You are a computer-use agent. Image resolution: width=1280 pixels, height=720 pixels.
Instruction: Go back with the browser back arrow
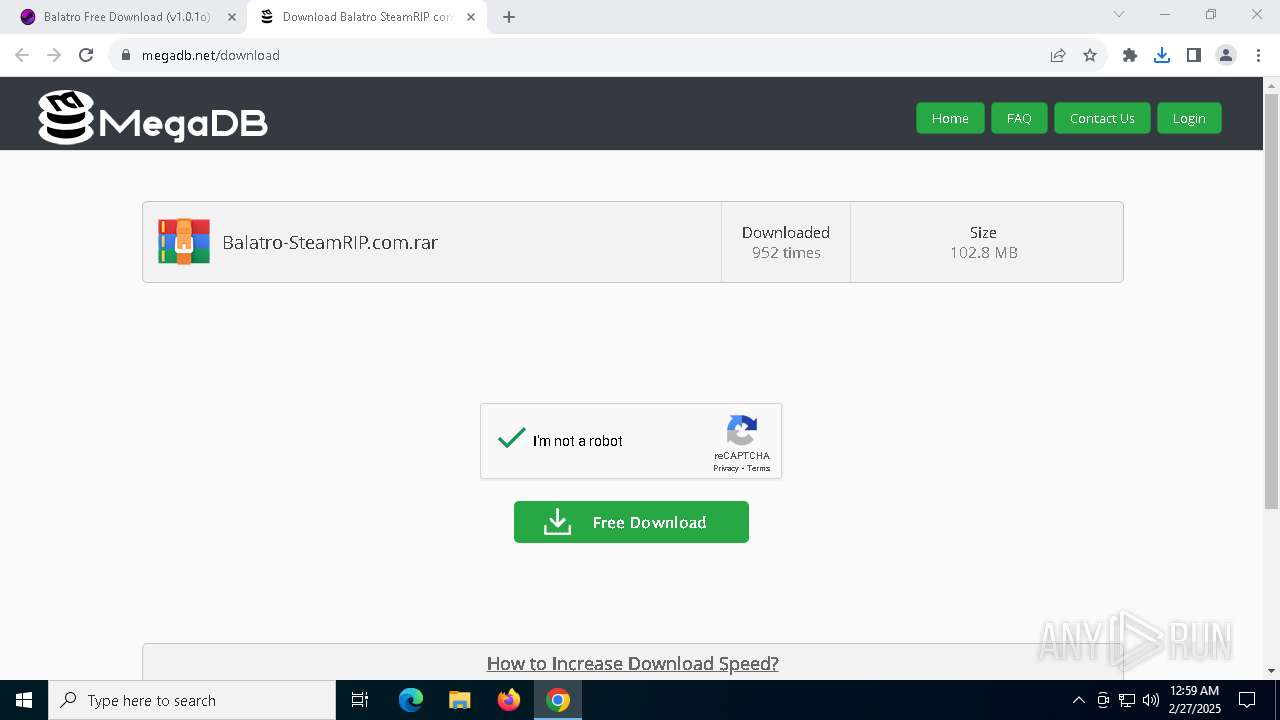(x=22, y=55)
